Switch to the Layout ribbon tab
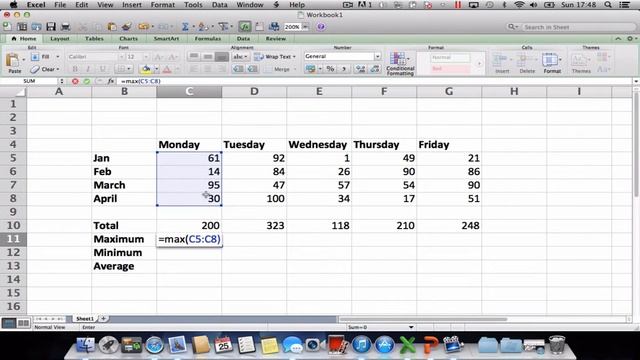The image size is (640, 360). [60, 39]
